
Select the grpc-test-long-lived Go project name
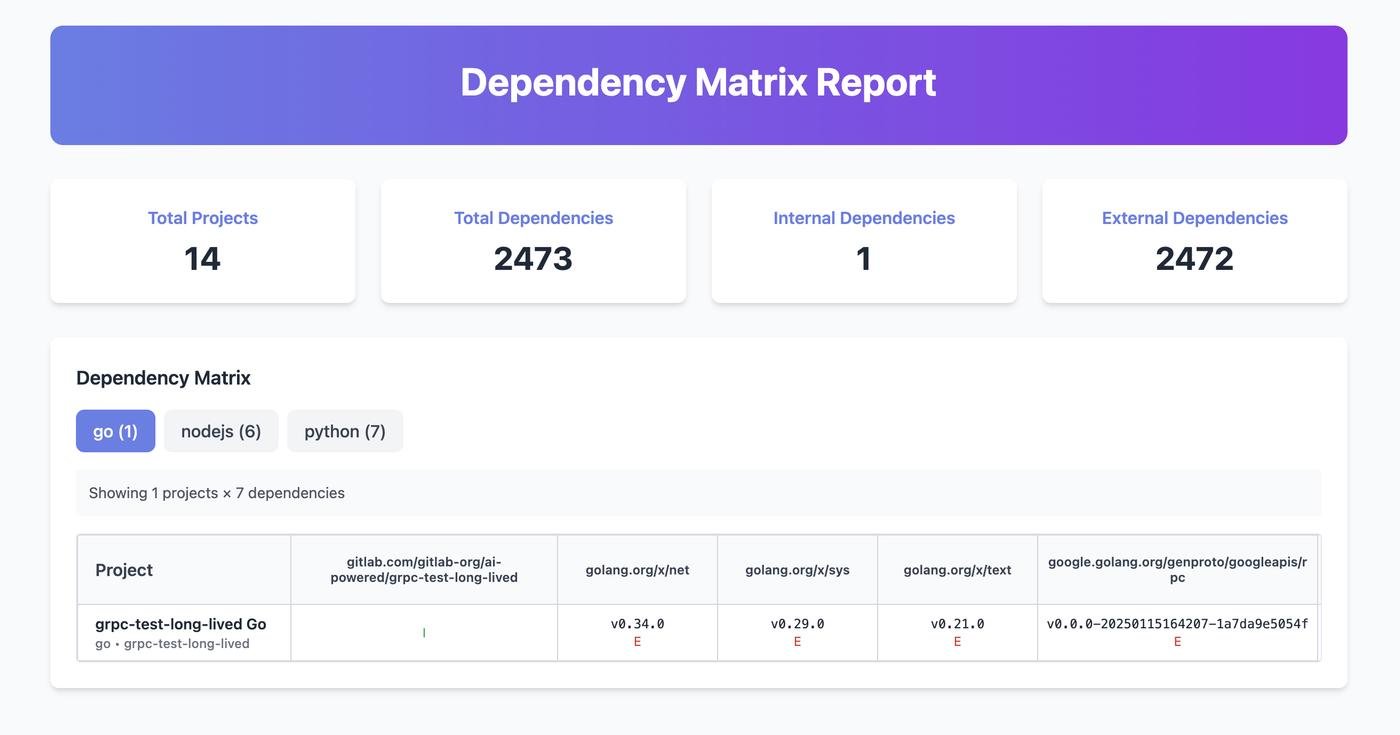point(180,624)
